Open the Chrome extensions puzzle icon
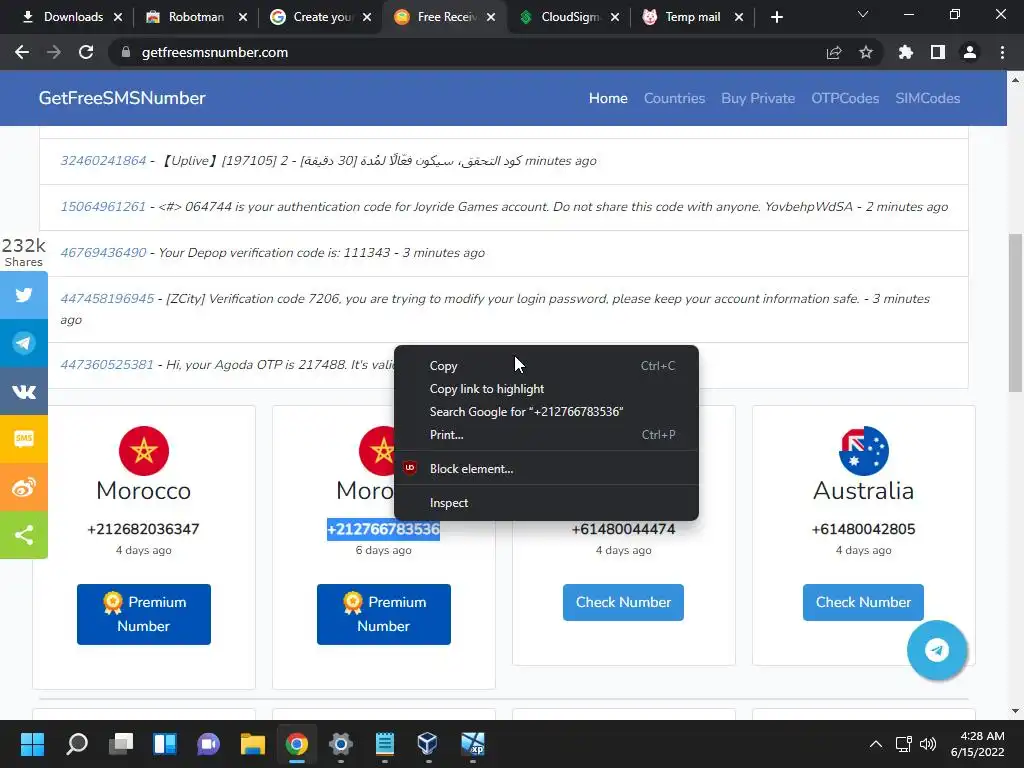Viewport: 1024px width, 768px height. pos(905,52)
